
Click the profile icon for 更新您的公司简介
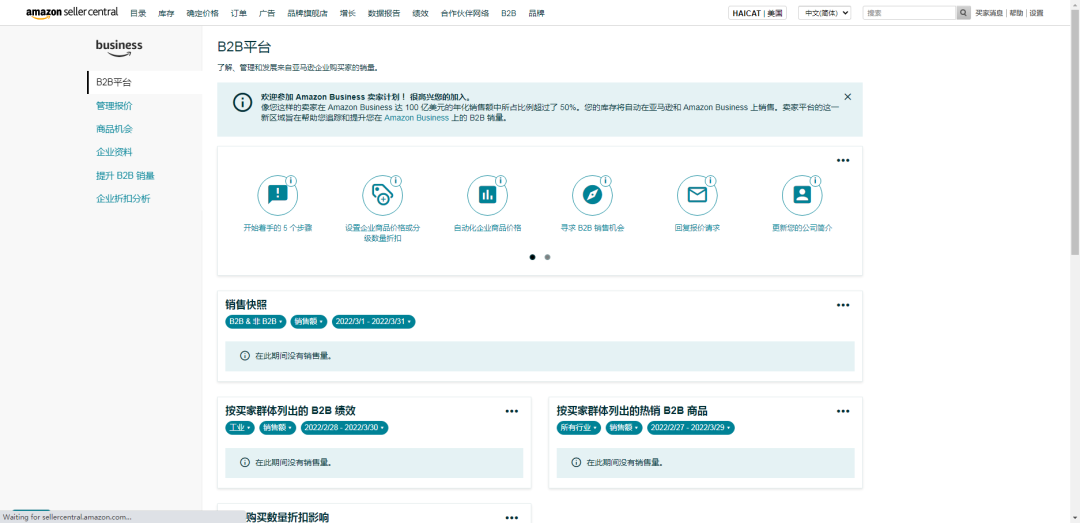pyautogui.click(x=802, y=195)
